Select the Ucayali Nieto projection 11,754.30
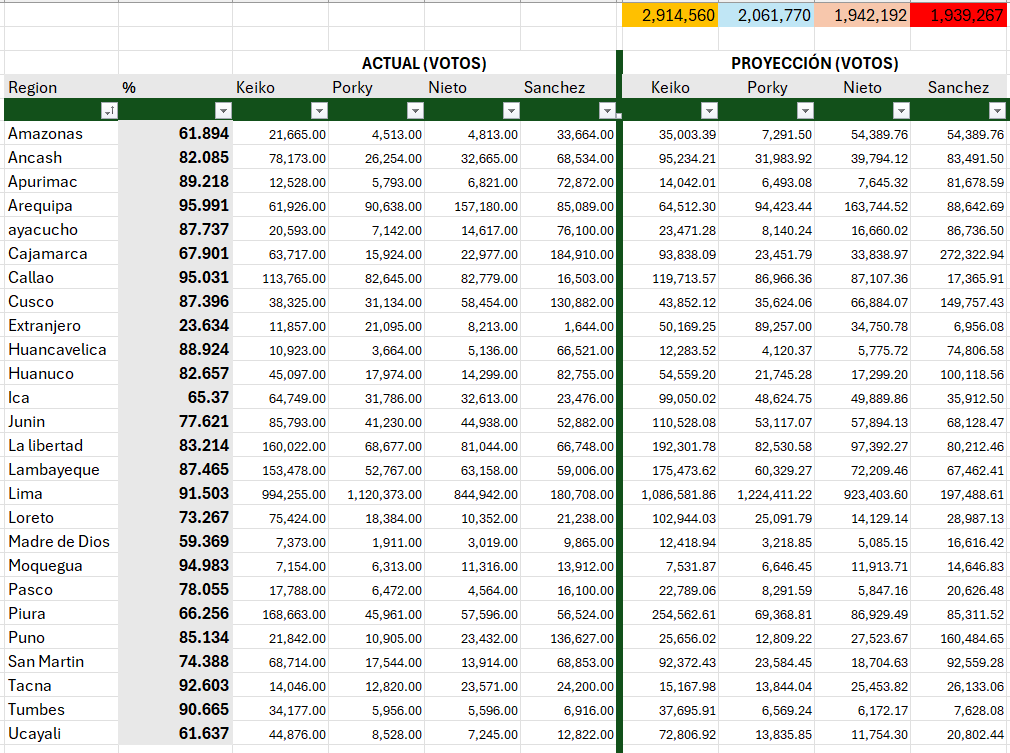 862,734
